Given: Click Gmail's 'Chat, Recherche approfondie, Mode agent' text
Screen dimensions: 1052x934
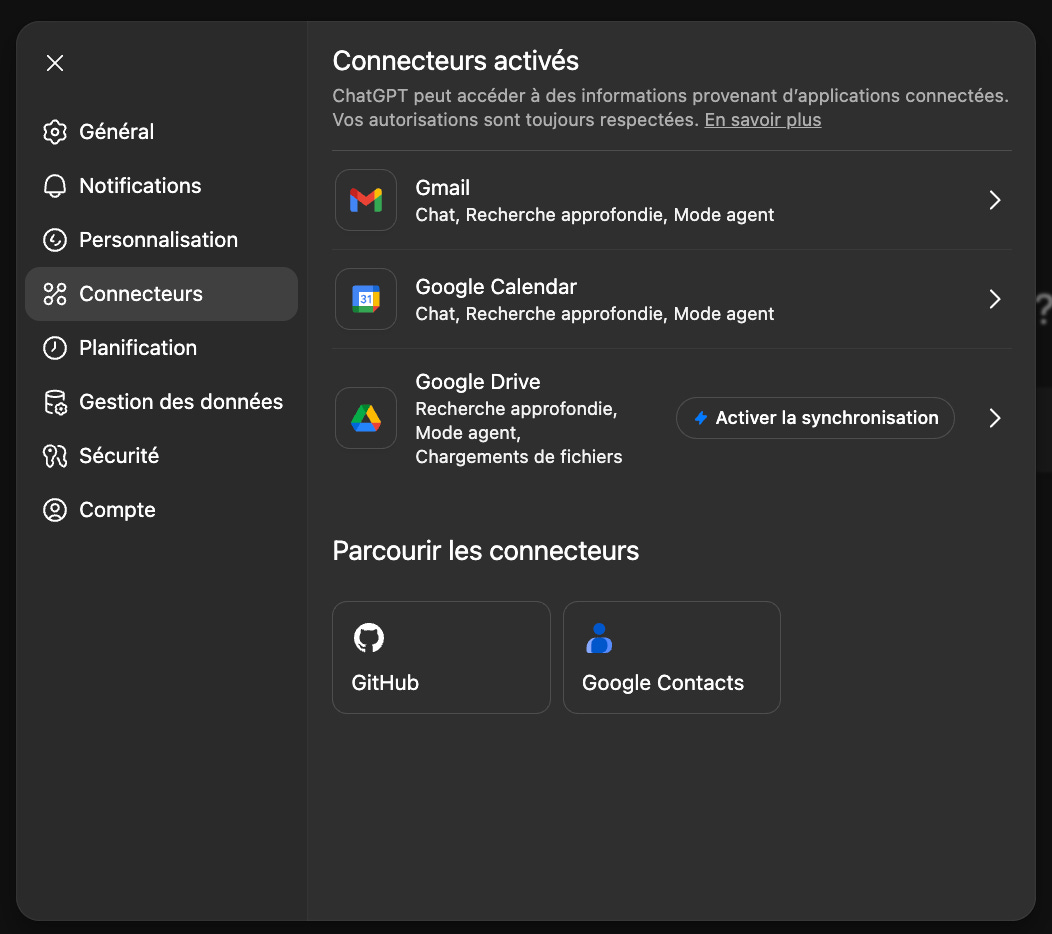Looking at the screenshot, I should (x=594, y=215).
